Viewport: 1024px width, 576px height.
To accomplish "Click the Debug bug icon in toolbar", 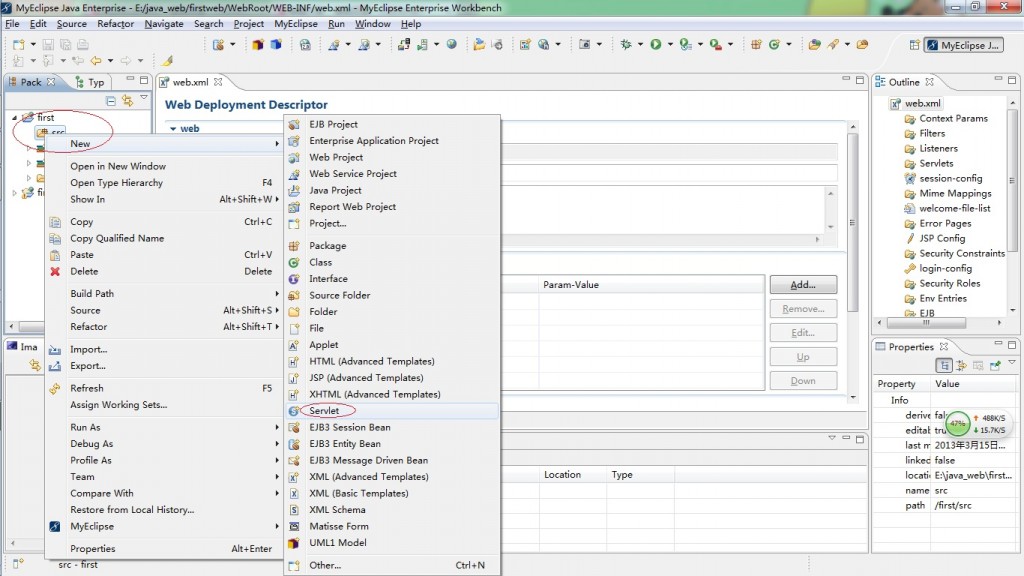I will pyautogui.click(x=626, y=45).
